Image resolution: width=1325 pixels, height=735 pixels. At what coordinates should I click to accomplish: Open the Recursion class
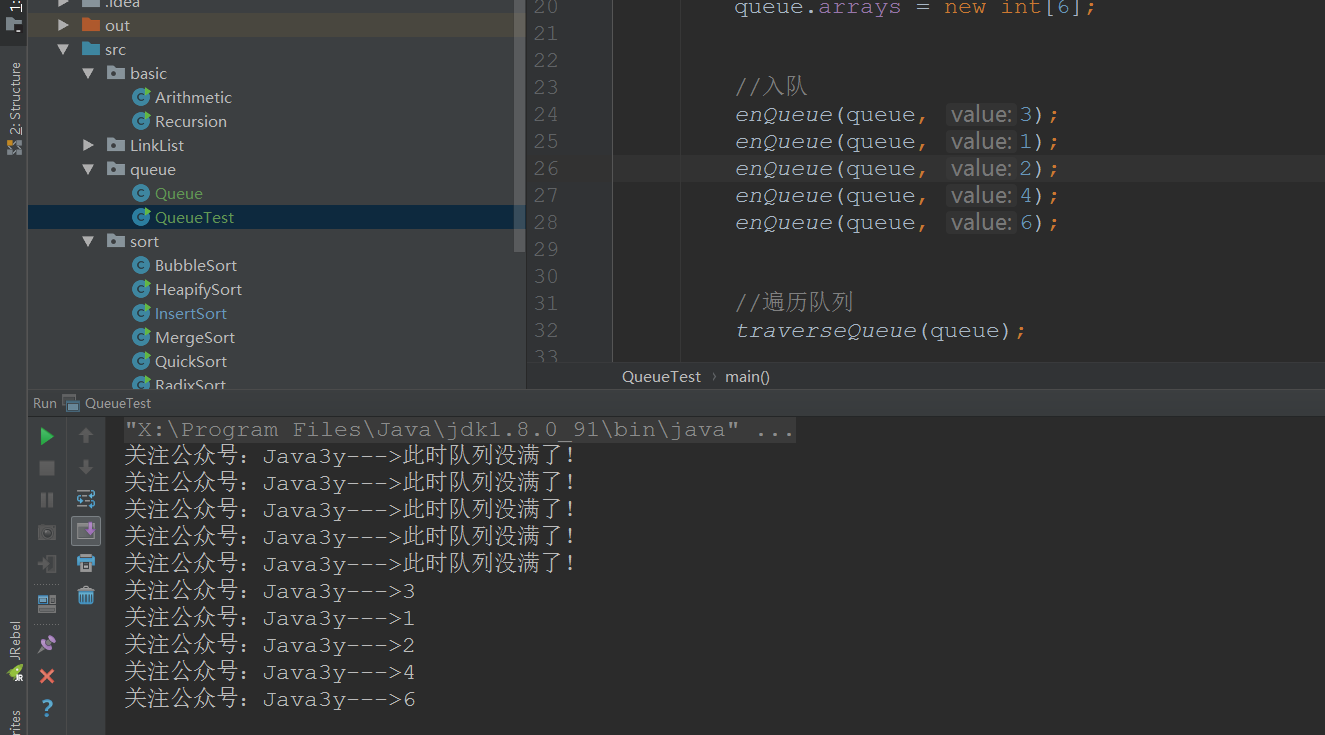pos(190,121)
